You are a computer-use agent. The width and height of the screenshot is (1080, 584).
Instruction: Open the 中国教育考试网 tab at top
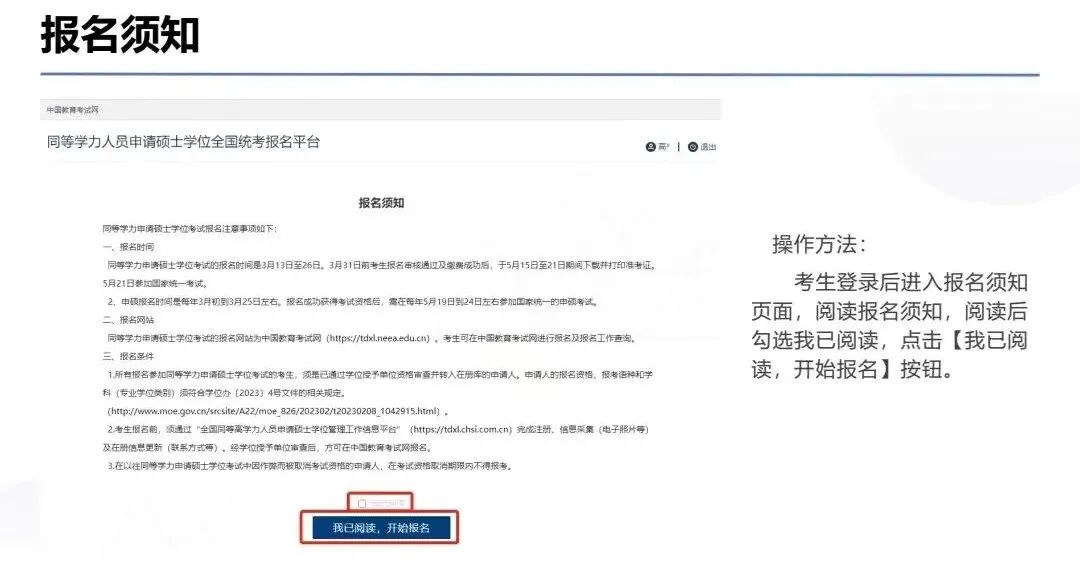click(73, 109)
